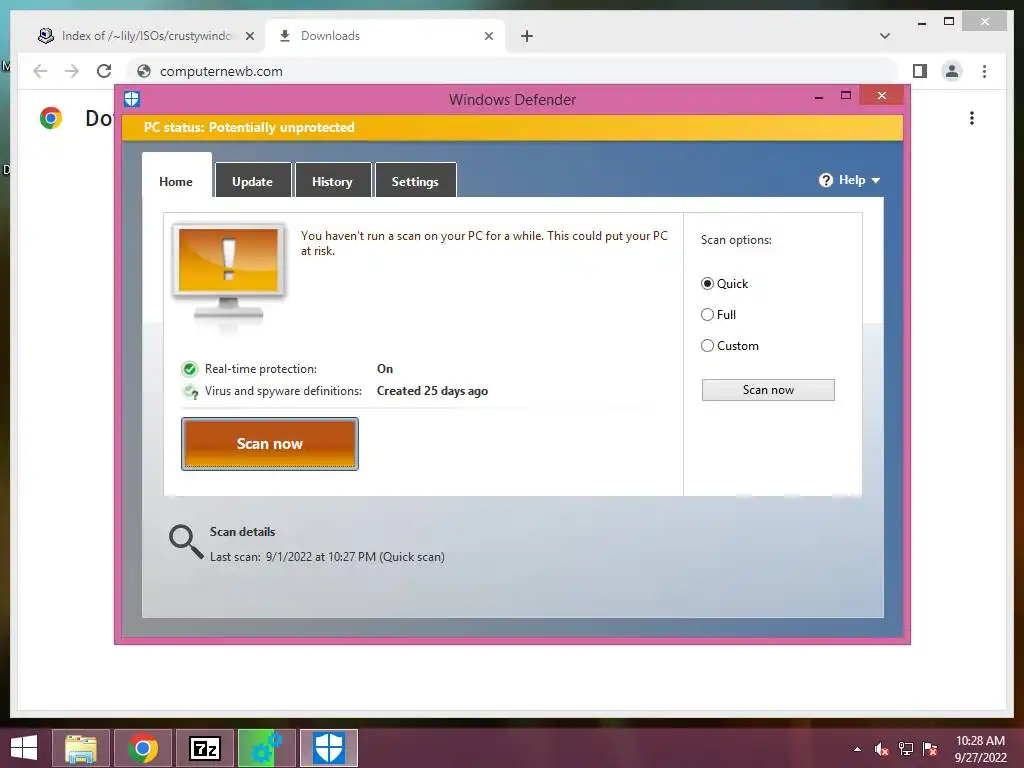
Task: Click the muted volume tray icon
Action: [882, 749]
